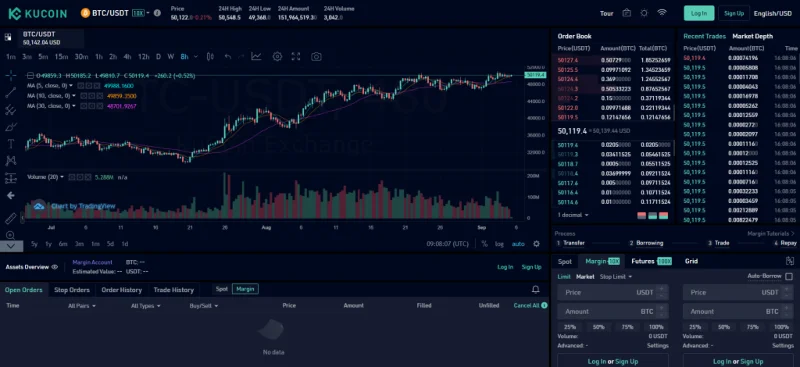Open the Stop Limit order type dropdown

[x=616, y=277]
